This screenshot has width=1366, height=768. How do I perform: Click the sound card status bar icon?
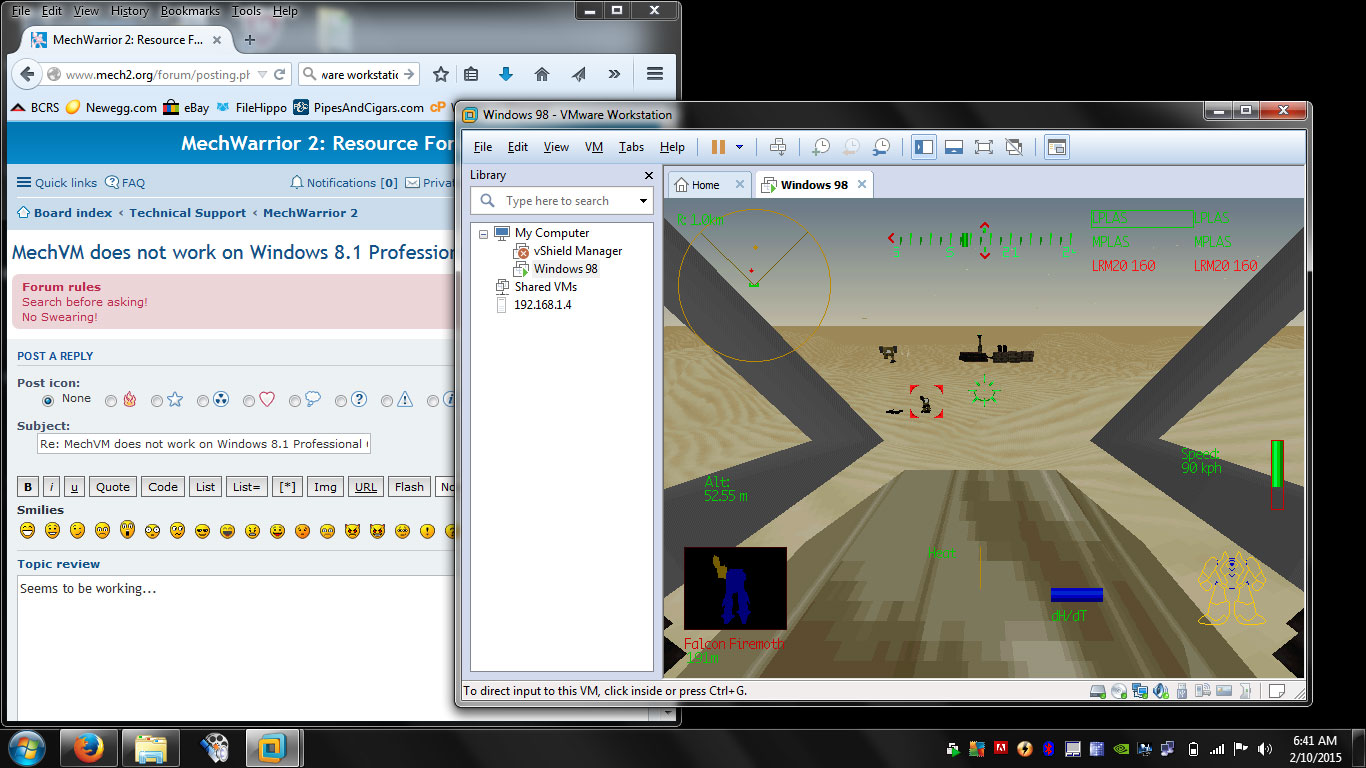(1161, 689)
